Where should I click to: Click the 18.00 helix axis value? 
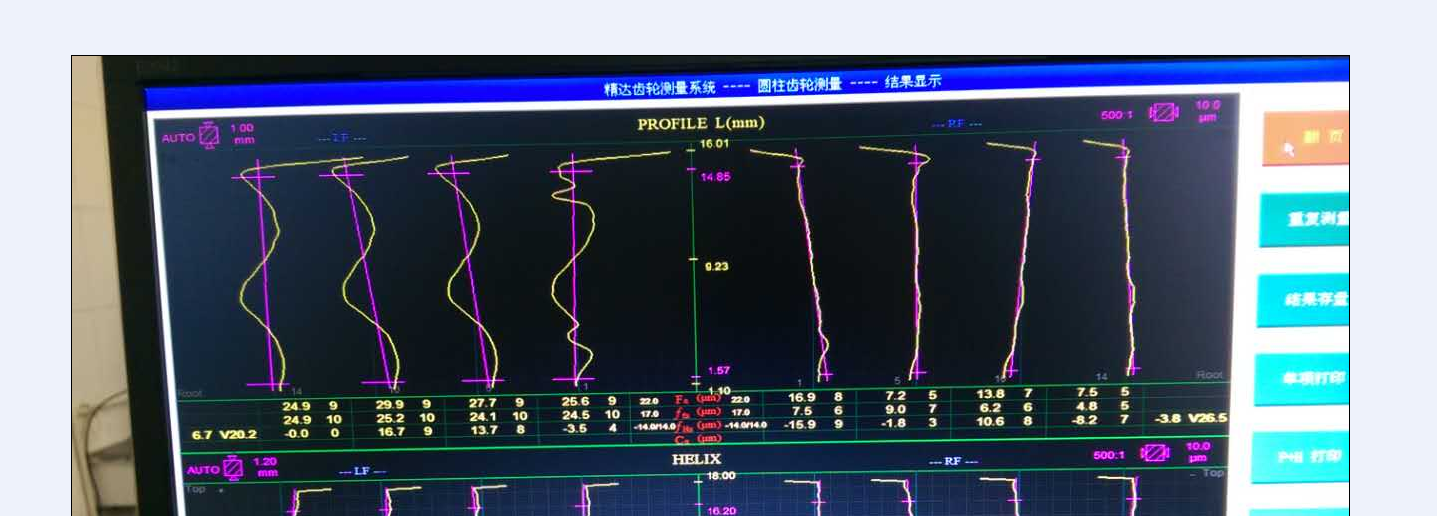(x=721, y=477)
